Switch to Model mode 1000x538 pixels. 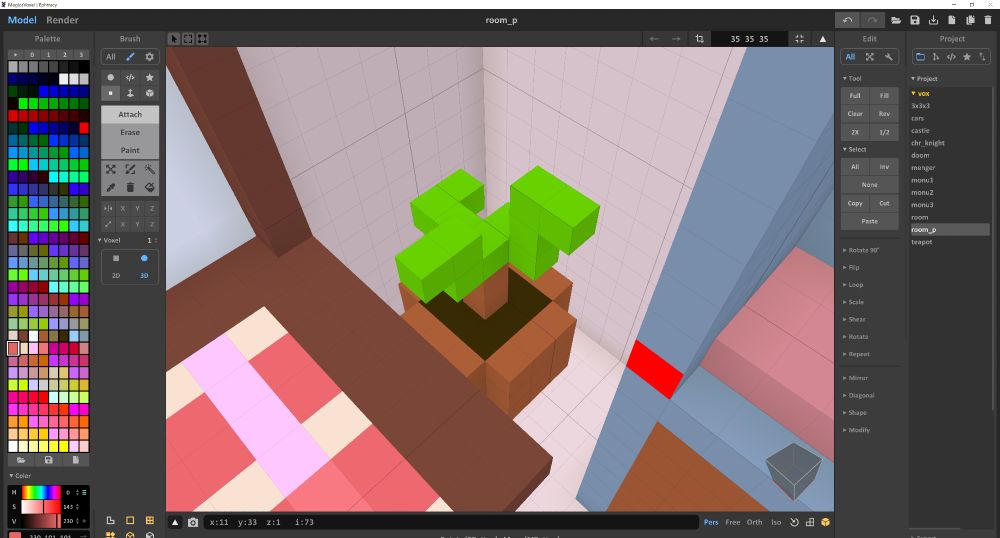(22, 20)
